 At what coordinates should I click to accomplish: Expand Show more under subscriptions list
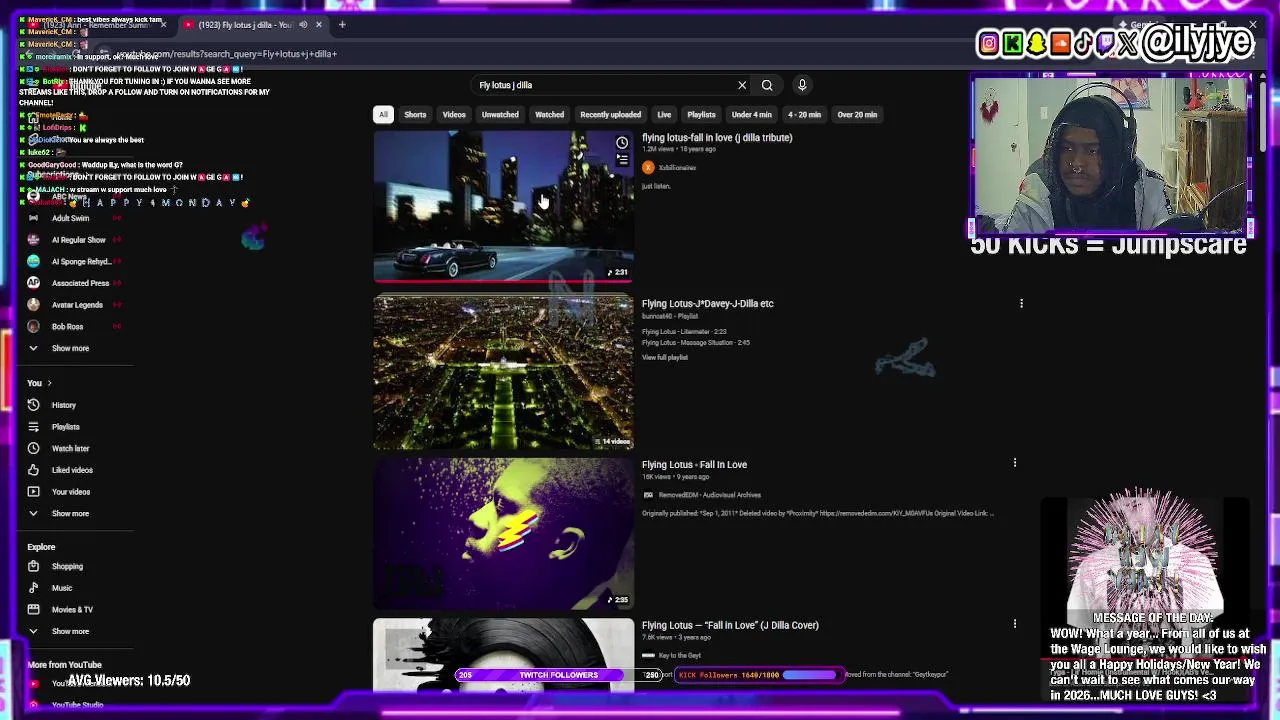pyautogui.click(x=70, y=348)
